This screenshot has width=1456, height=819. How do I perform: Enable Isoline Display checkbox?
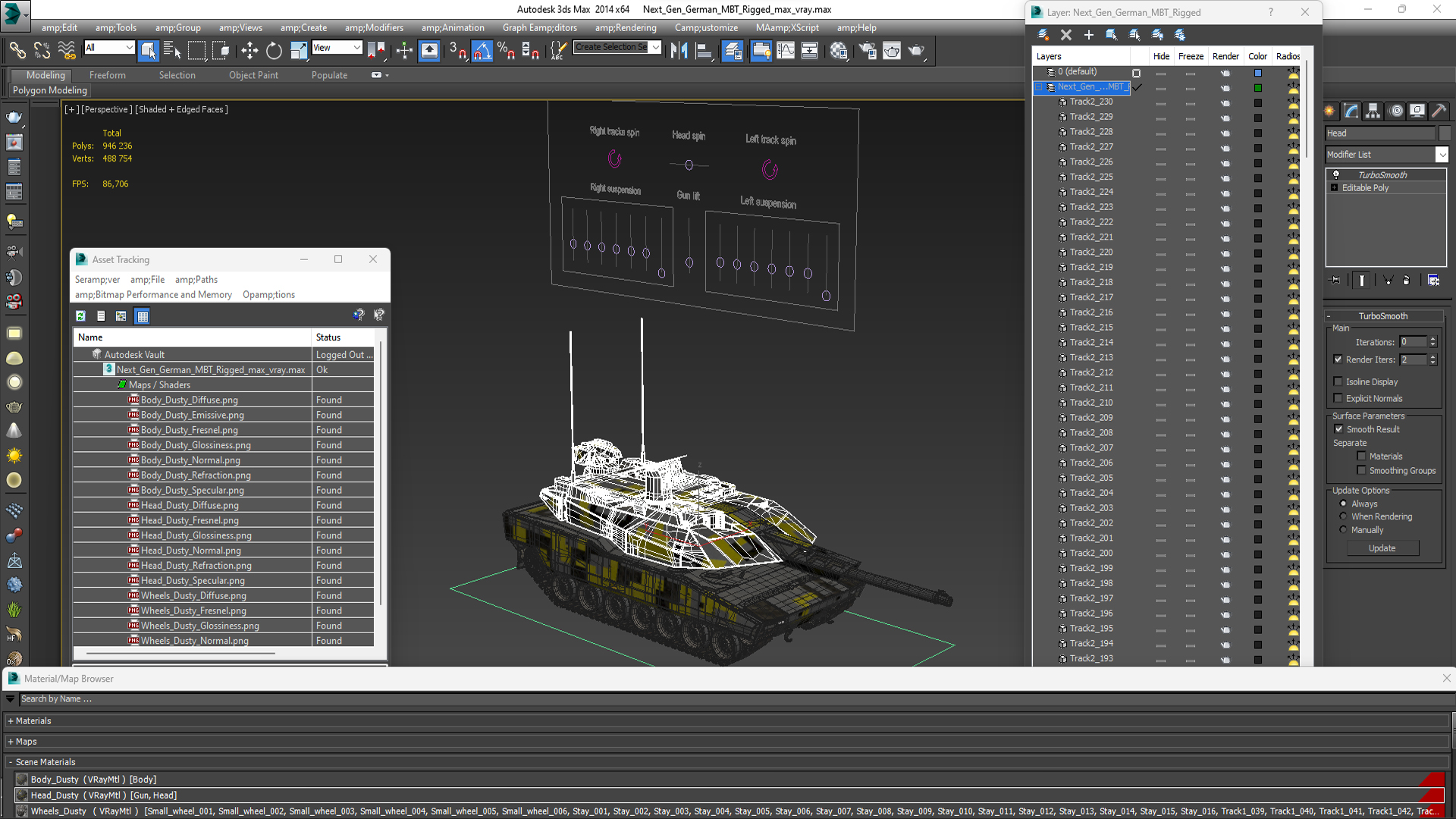pos(1338,381)
